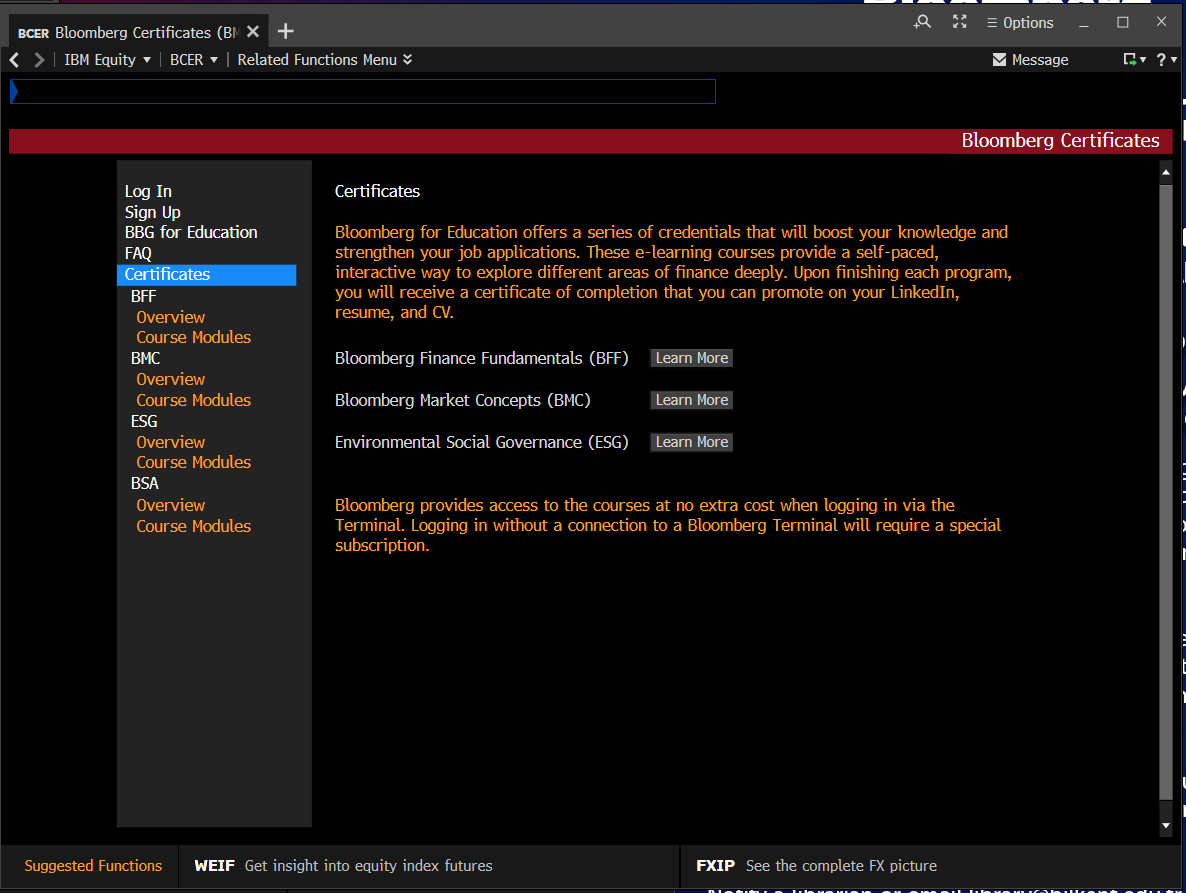Screen dimensions: 1186x893
Task: Toggle full-screen expand icon in title bar
Action: tap(960, 22)
